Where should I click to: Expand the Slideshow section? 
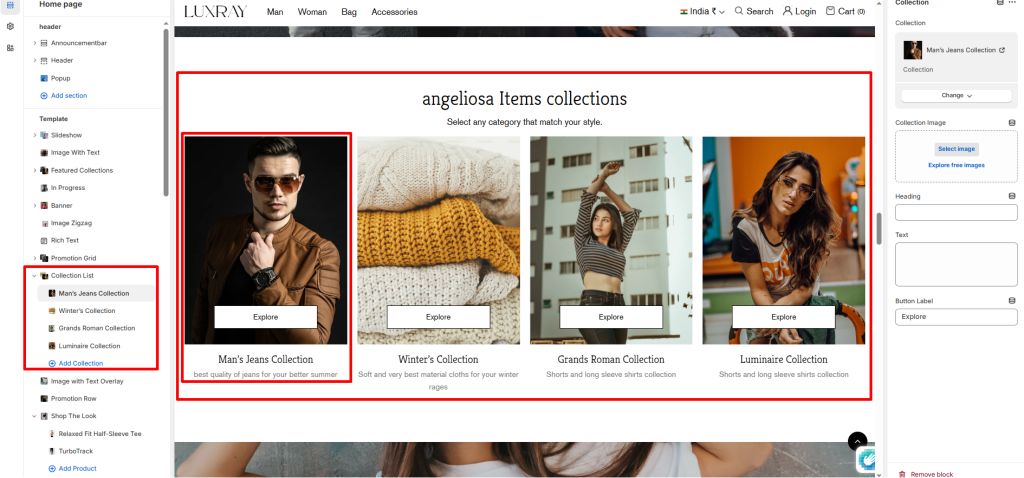point(35,135)
